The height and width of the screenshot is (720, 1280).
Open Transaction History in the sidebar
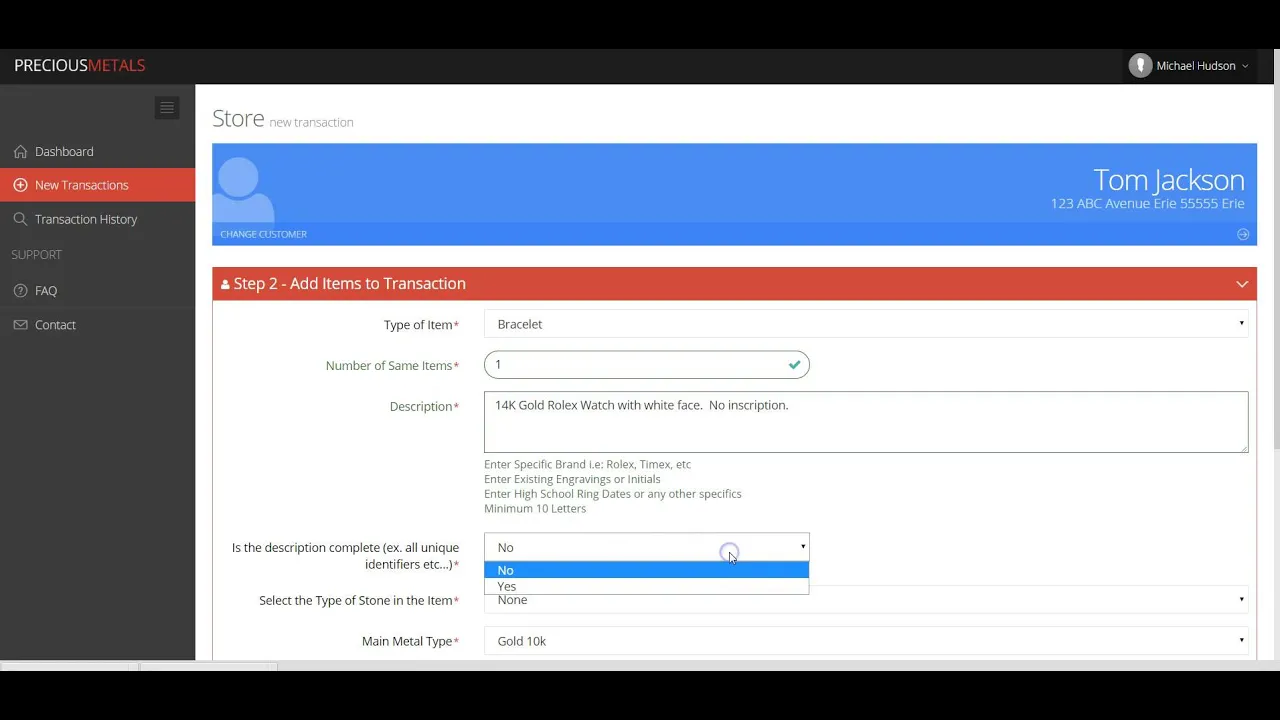(x=97, y=219)
